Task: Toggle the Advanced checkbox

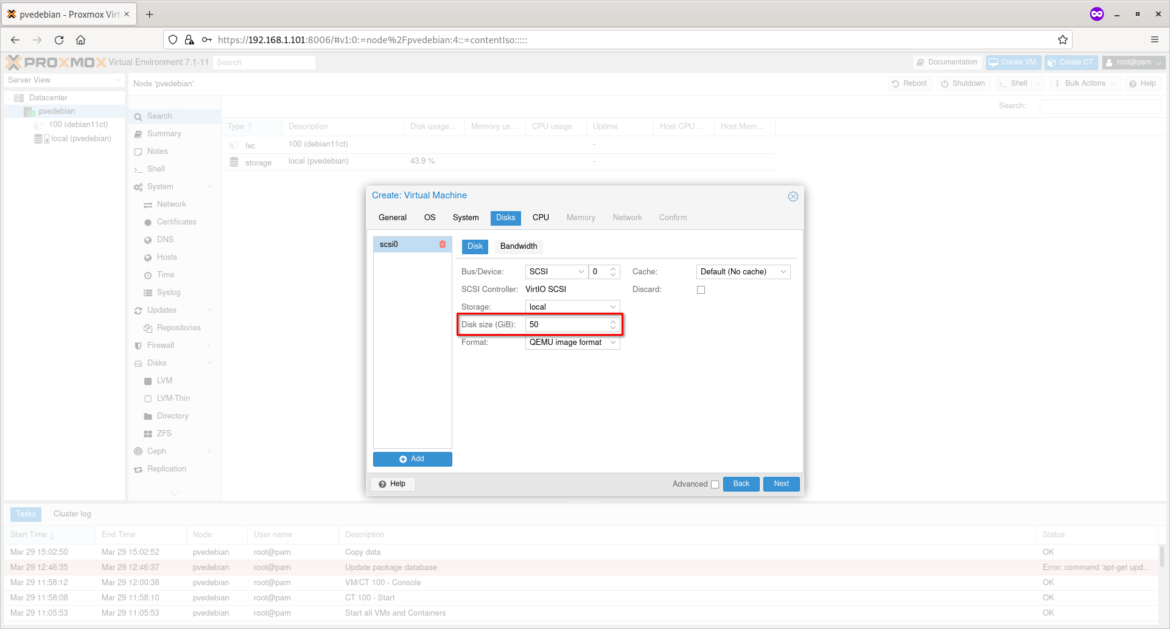Action: pos(714,484)
